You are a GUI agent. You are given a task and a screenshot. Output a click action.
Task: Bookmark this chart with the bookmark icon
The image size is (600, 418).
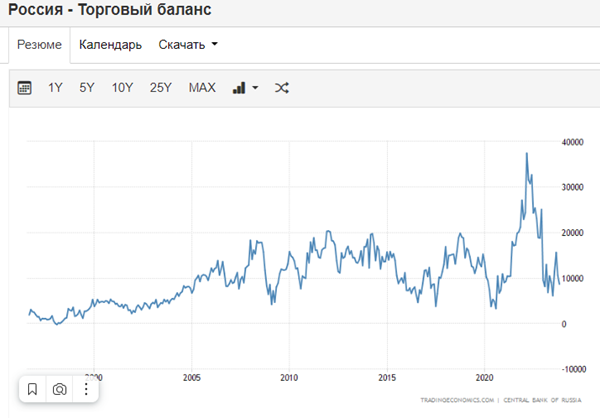(x=32, y=389)
